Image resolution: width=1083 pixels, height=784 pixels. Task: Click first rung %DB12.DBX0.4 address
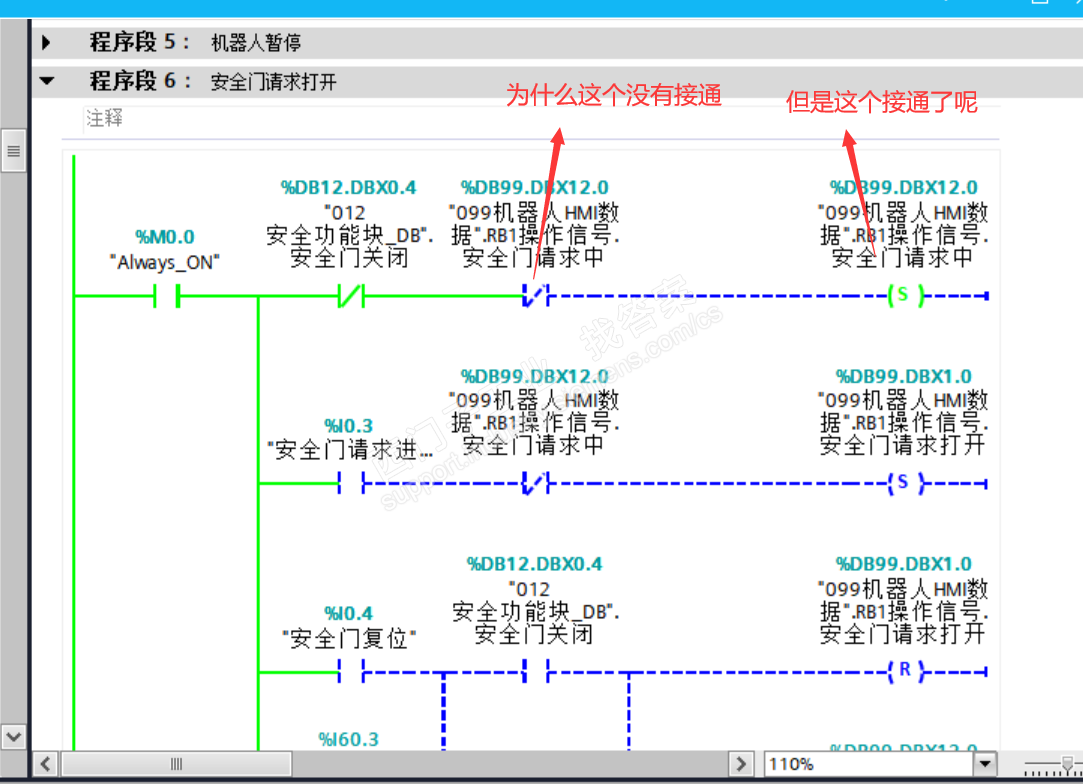[x=349, y=187]
